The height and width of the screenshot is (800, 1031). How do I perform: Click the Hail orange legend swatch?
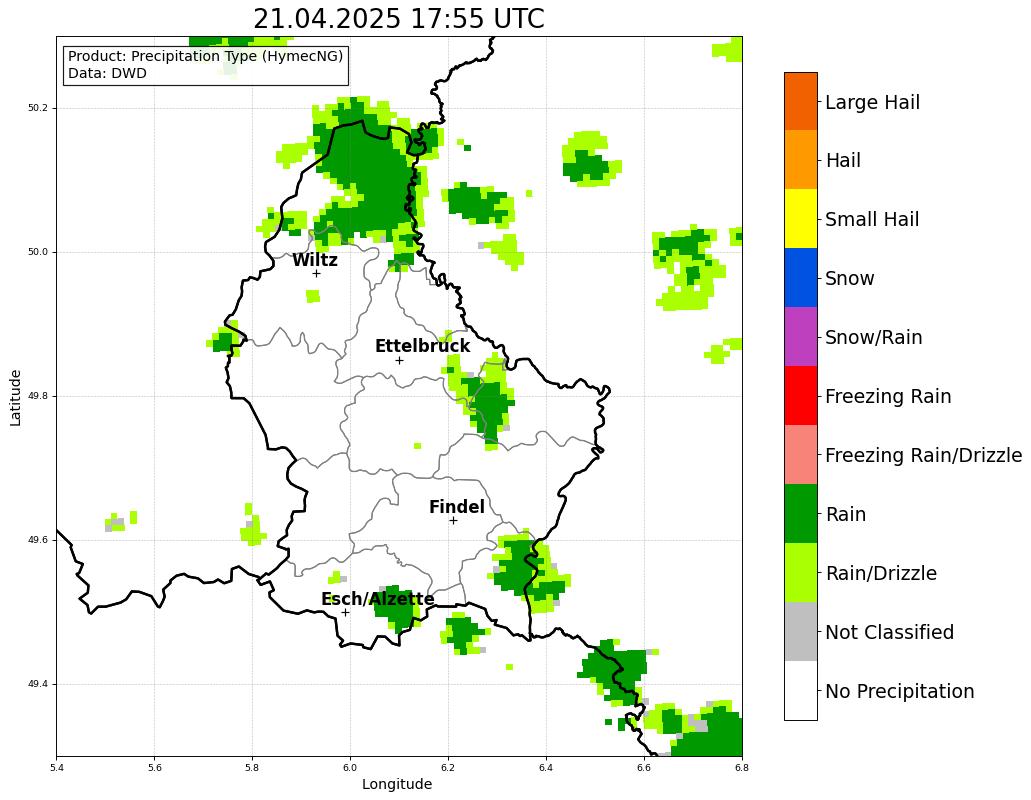[800, 160]
